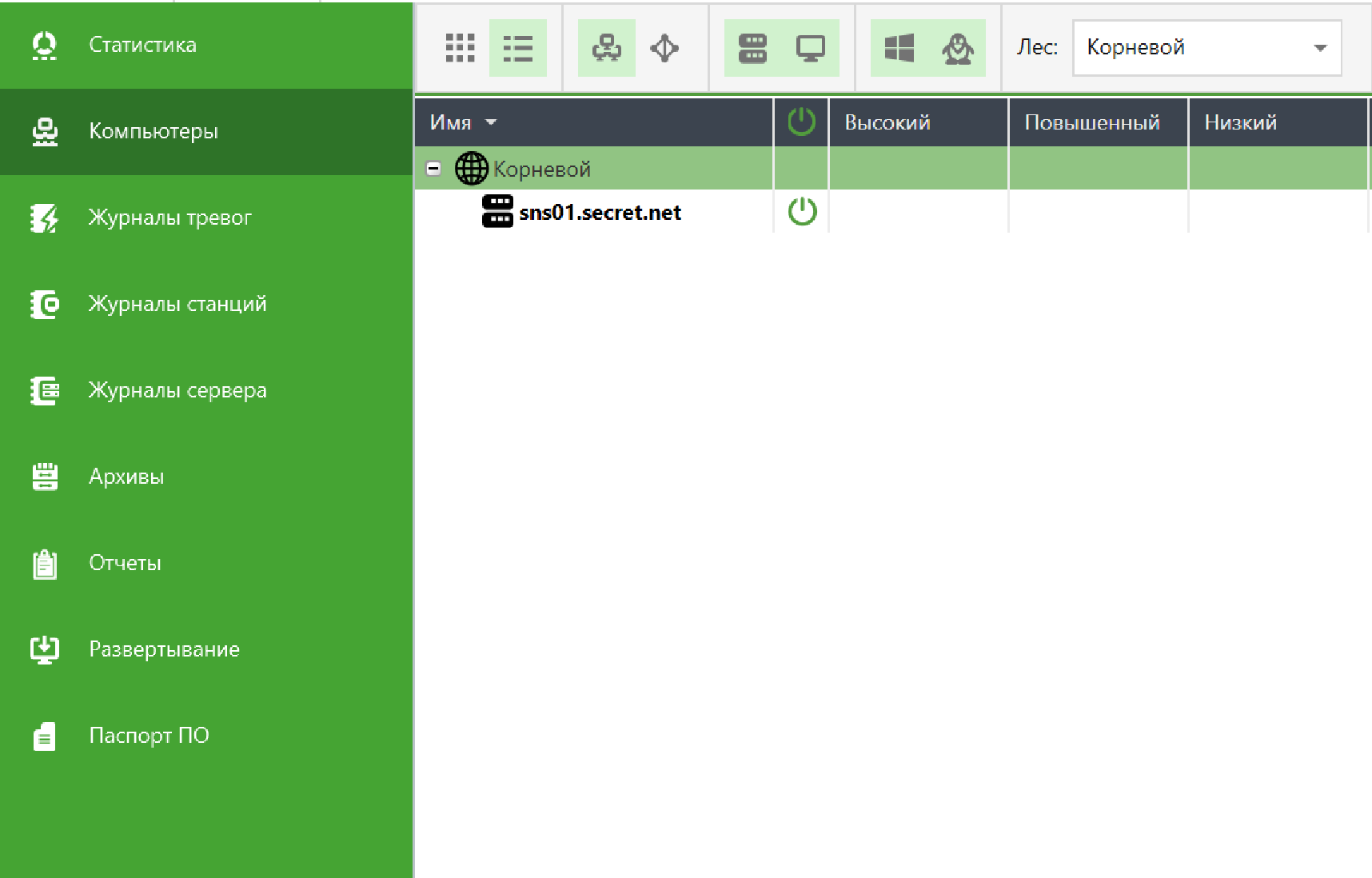This screenshot has width=1372, height=878.
Task: Toggle the Windows computers filter
Action: tap(899, 48)
